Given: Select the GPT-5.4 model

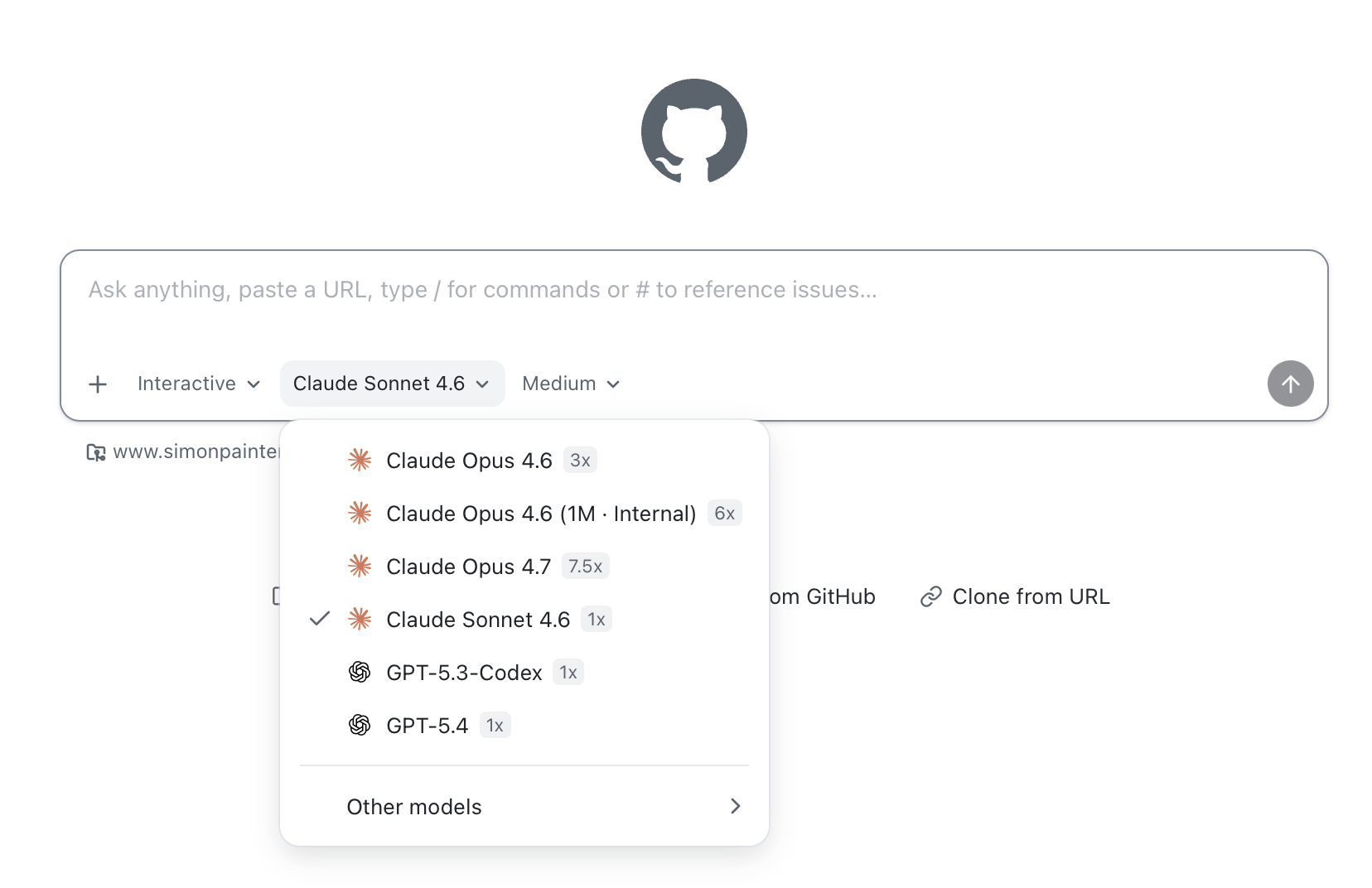Looking at the screenshot, I should (x=524, y=725).
